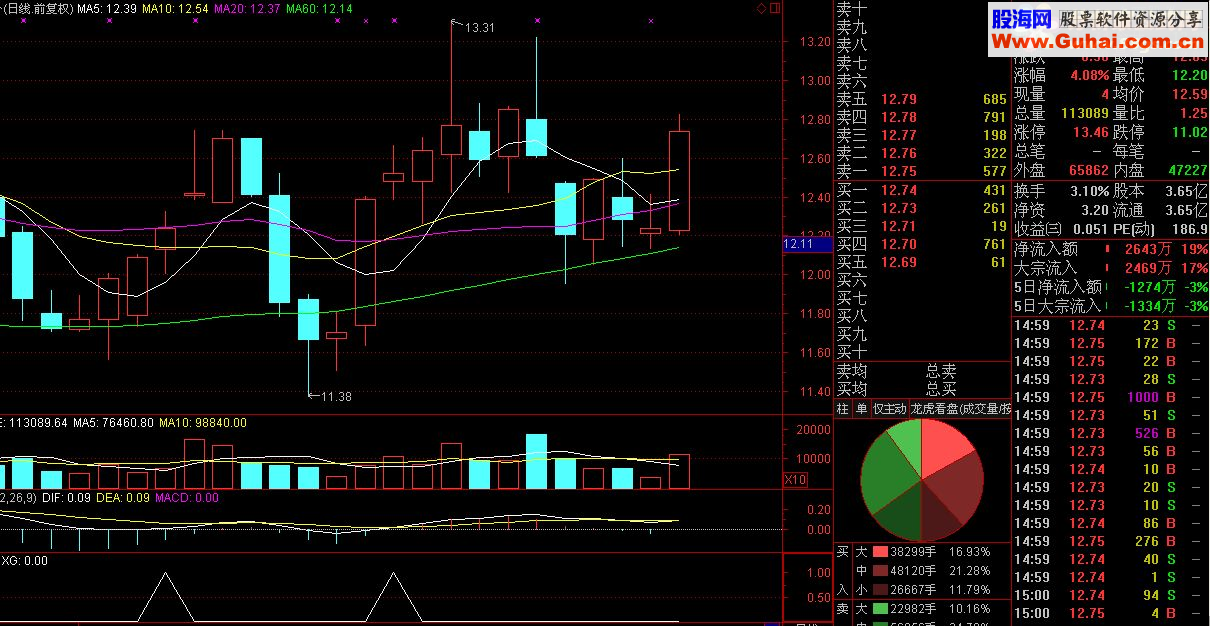Click the 卖二 price 12.76
The height and width of the screenshot is (626, 1210).
[x=899, y=153]
